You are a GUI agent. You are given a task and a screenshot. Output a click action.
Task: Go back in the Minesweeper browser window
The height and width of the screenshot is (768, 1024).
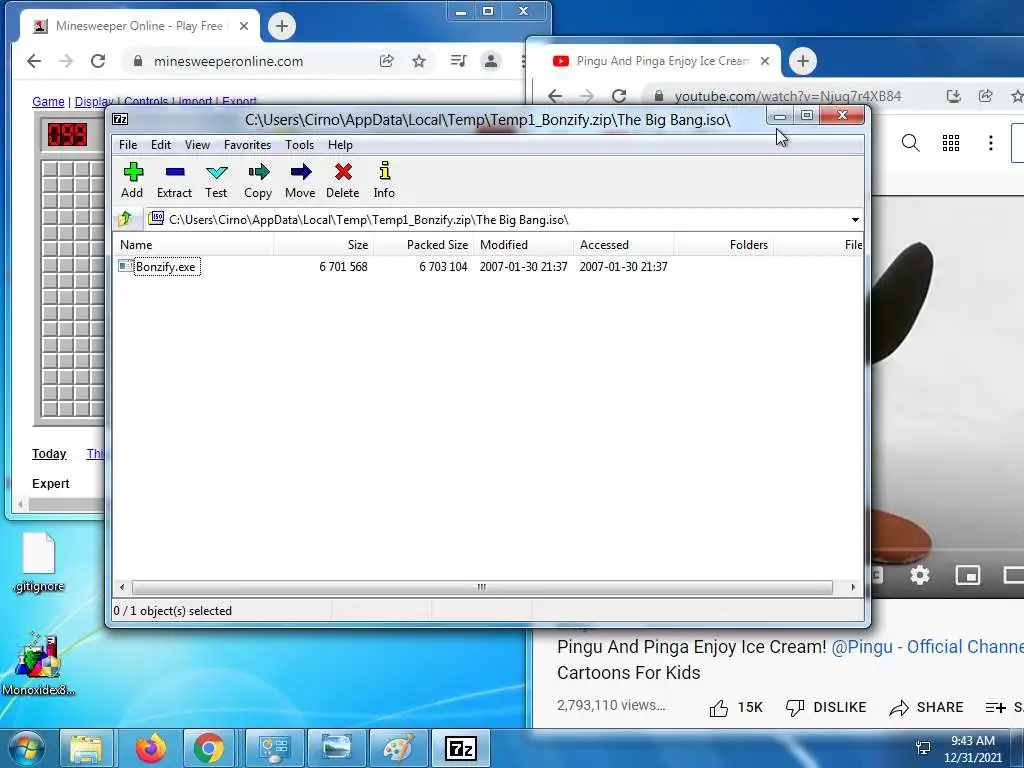pyautogui.click(x=34, y=61)
